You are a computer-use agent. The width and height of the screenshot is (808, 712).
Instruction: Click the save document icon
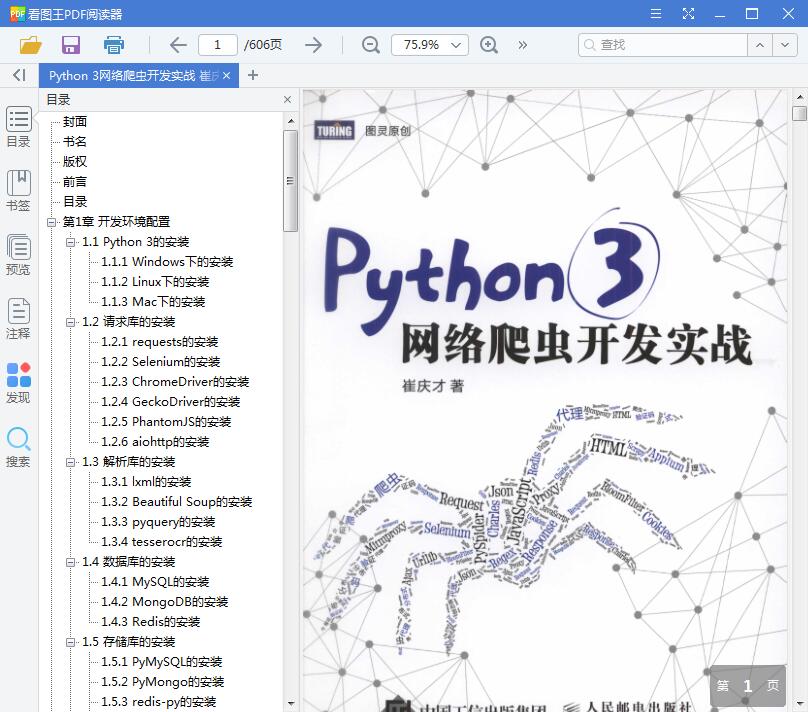pyautogui.click(x=70, y=44)
